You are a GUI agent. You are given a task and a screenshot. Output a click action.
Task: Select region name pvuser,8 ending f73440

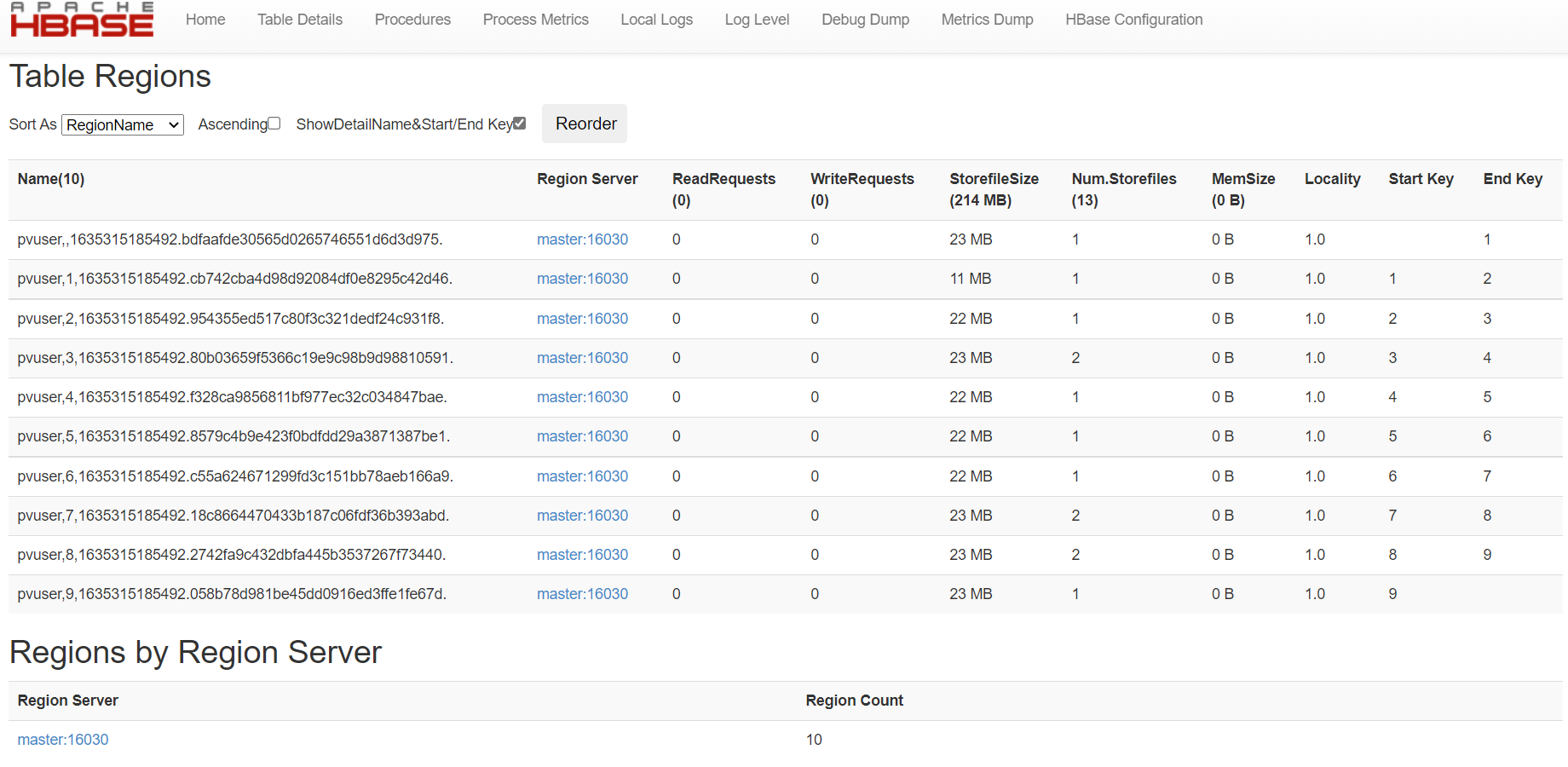tap(232, 555)
